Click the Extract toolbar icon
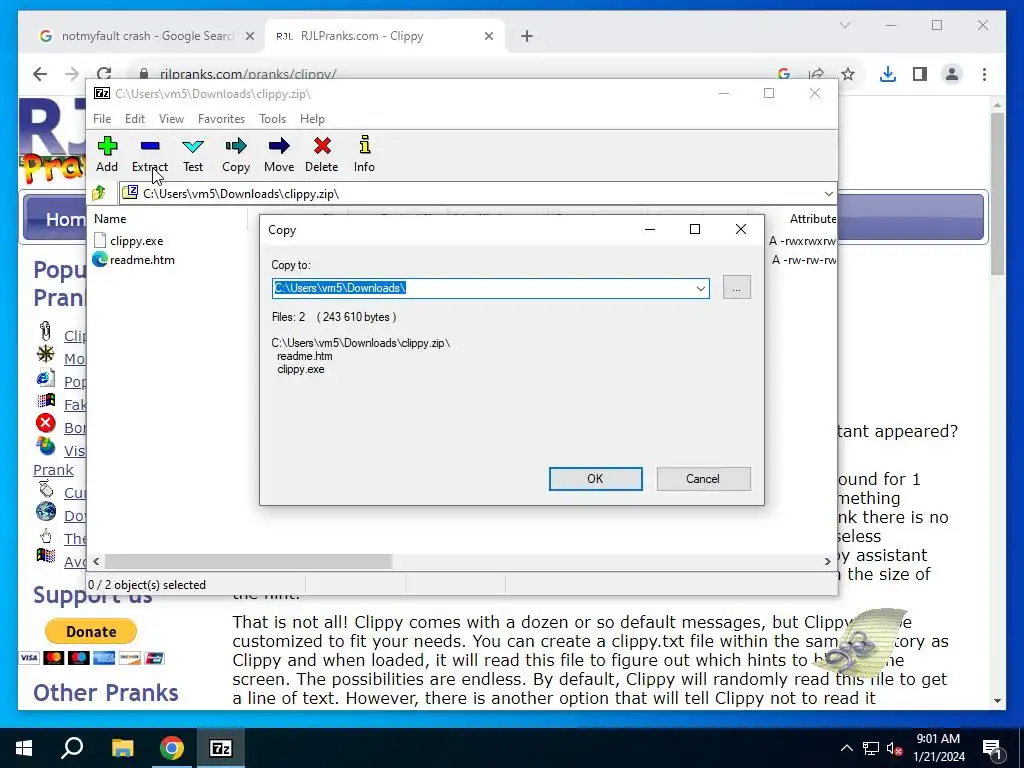This screenshot has height=768, width=1024. coord(150,154)
